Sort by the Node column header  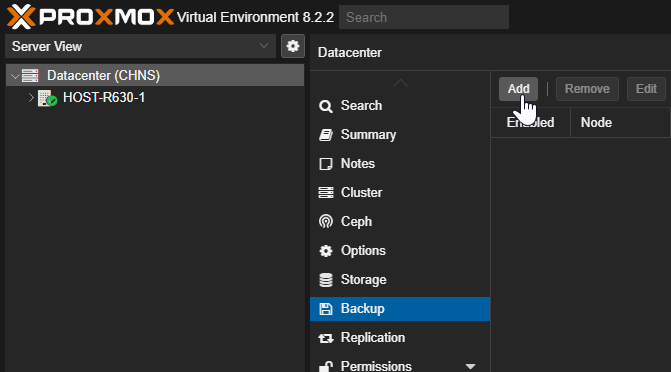pyautogui.click(x=620, y=123)
